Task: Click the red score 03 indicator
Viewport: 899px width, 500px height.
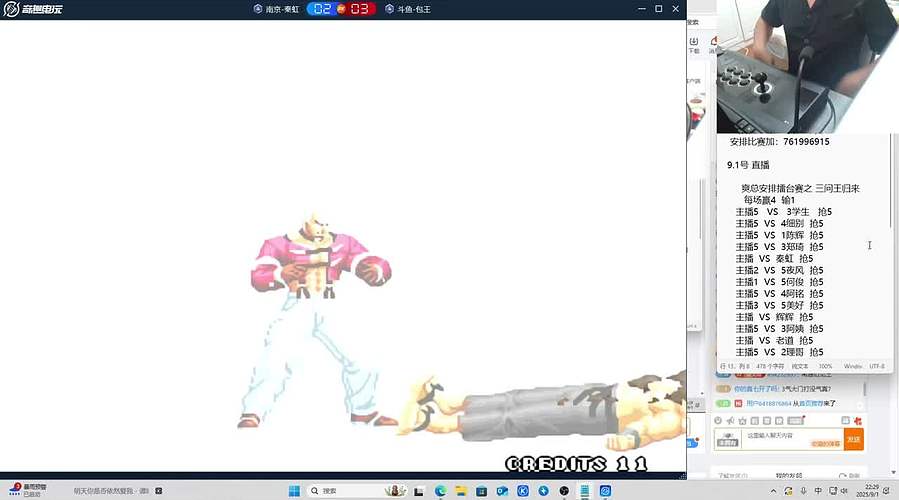Action: pyautogui.click(x=360, y=9)
